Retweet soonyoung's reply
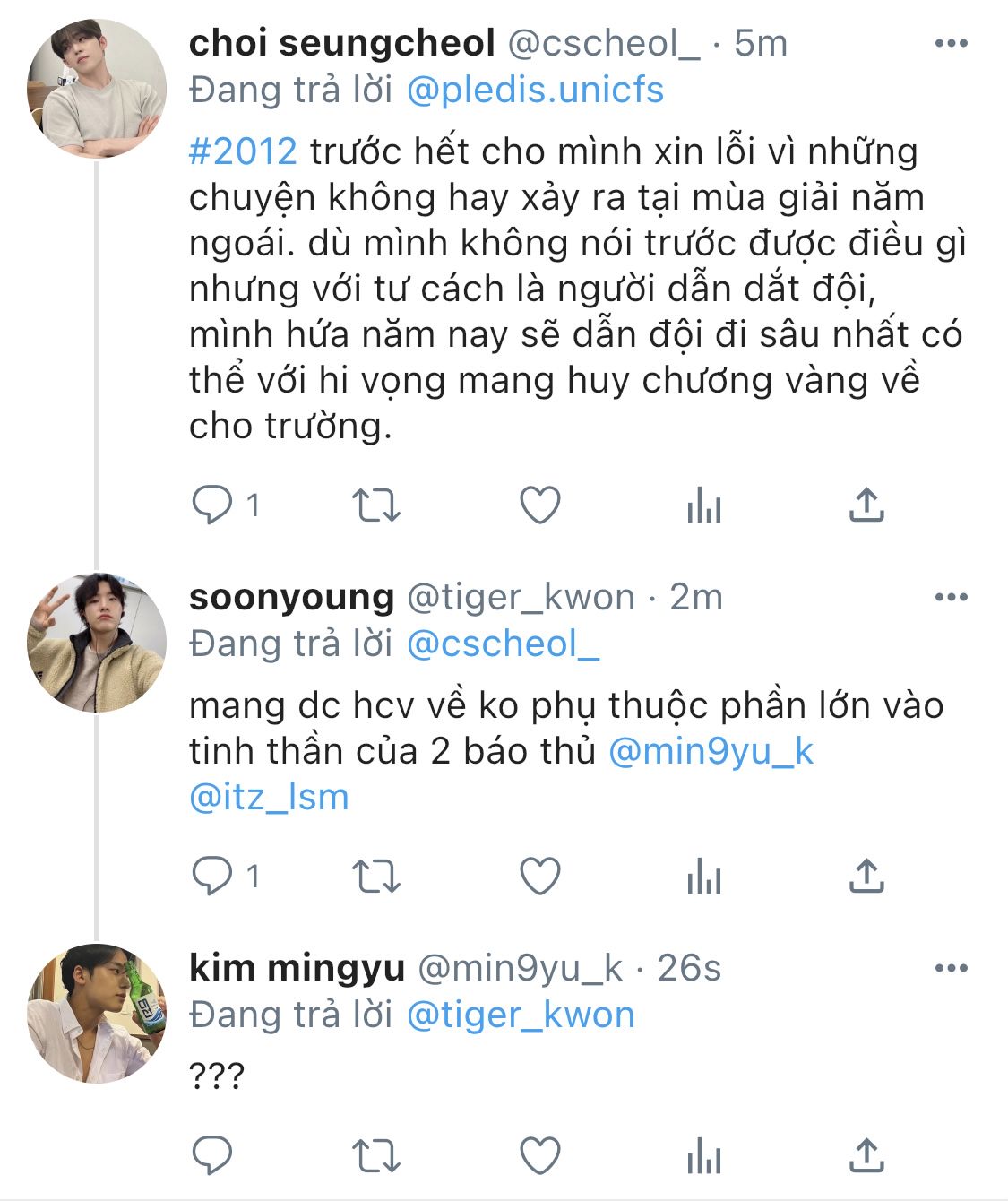The width and height of the screenshot is (1008, 1201). (x=375, y=876)
